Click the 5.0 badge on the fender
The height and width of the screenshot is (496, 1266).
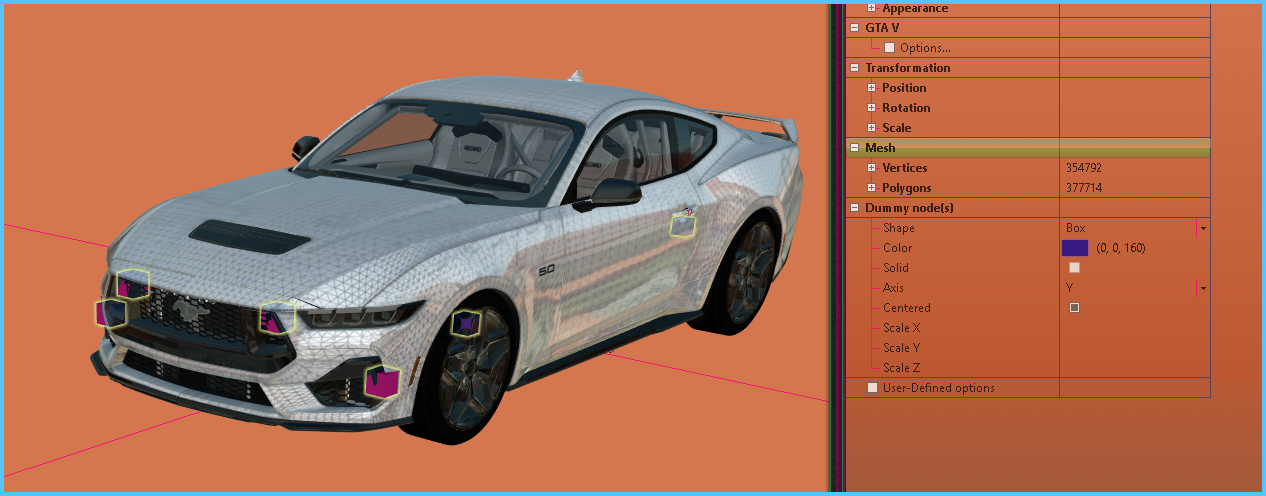point(546,270)
